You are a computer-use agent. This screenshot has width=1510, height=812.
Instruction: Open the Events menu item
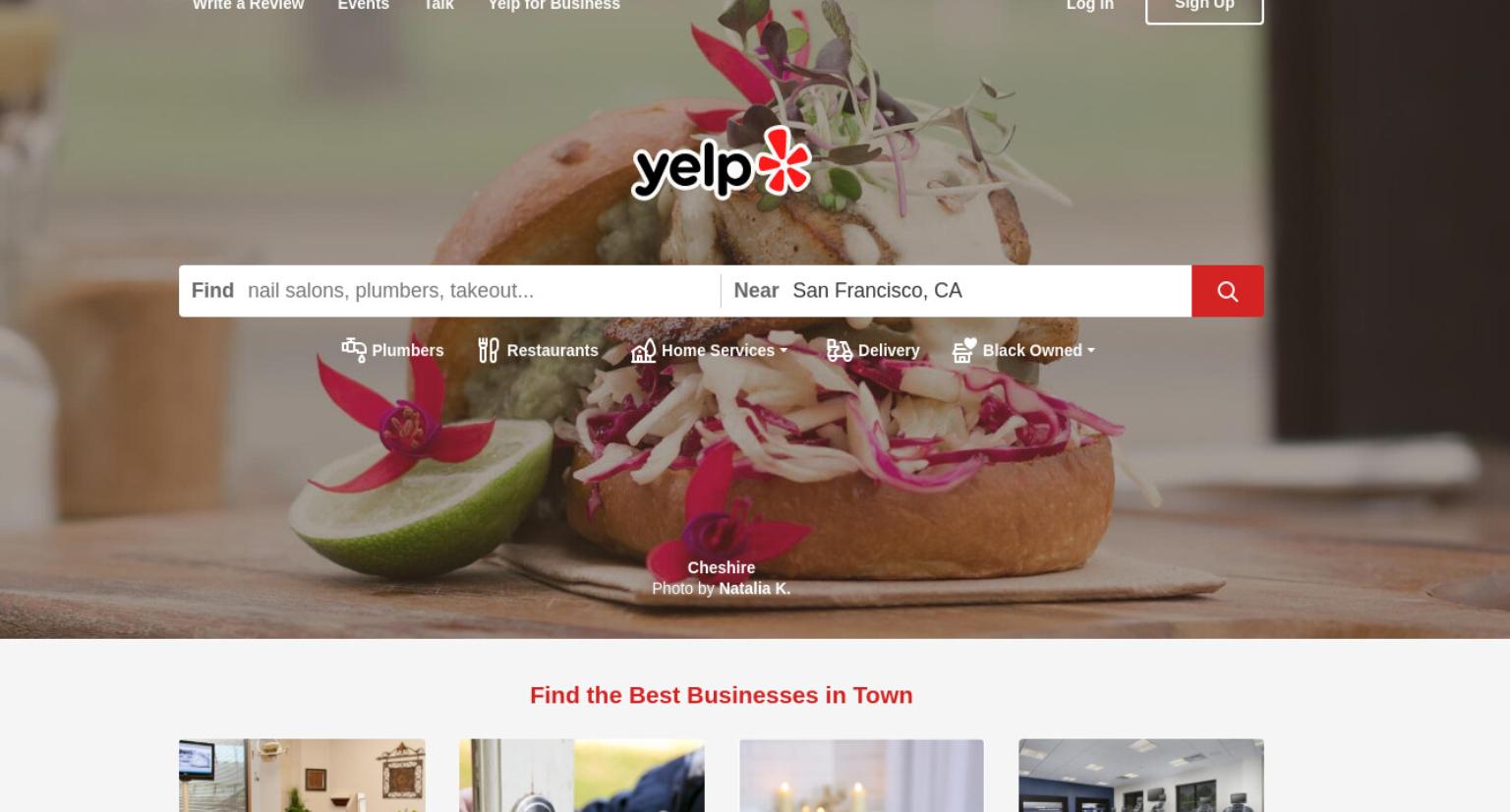click(x=363, y=5)
